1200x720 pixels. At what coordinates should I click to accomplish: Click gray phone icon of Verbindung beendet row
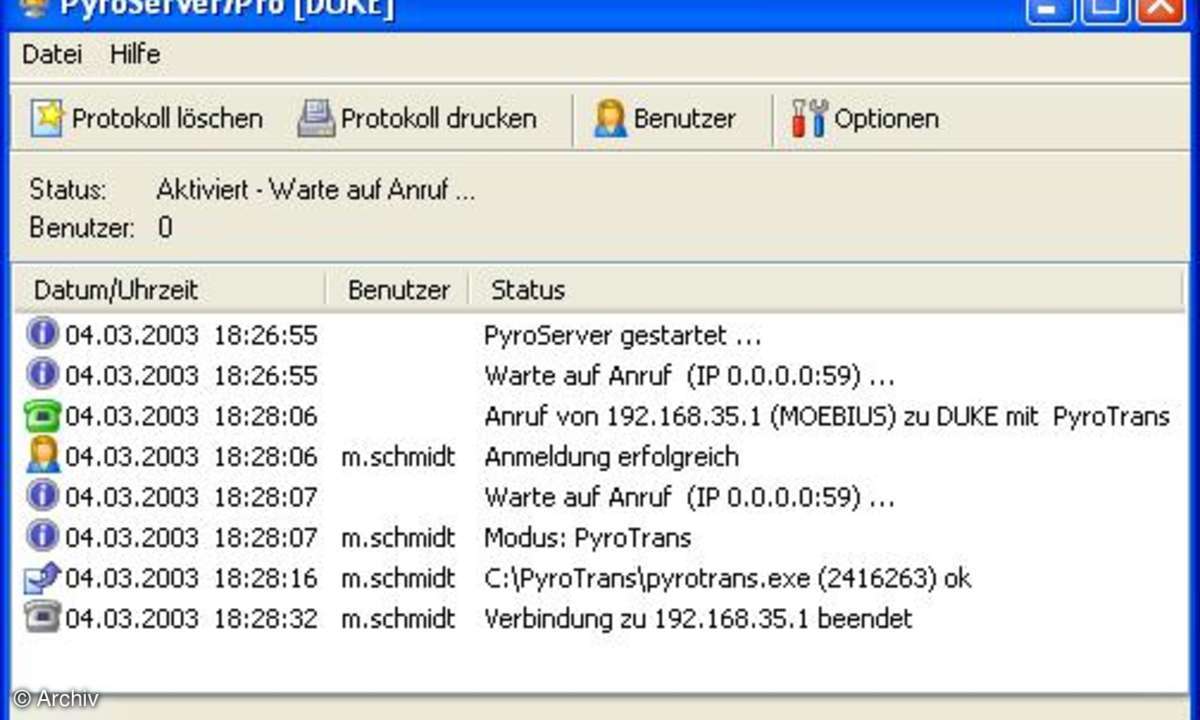[43, 619]
